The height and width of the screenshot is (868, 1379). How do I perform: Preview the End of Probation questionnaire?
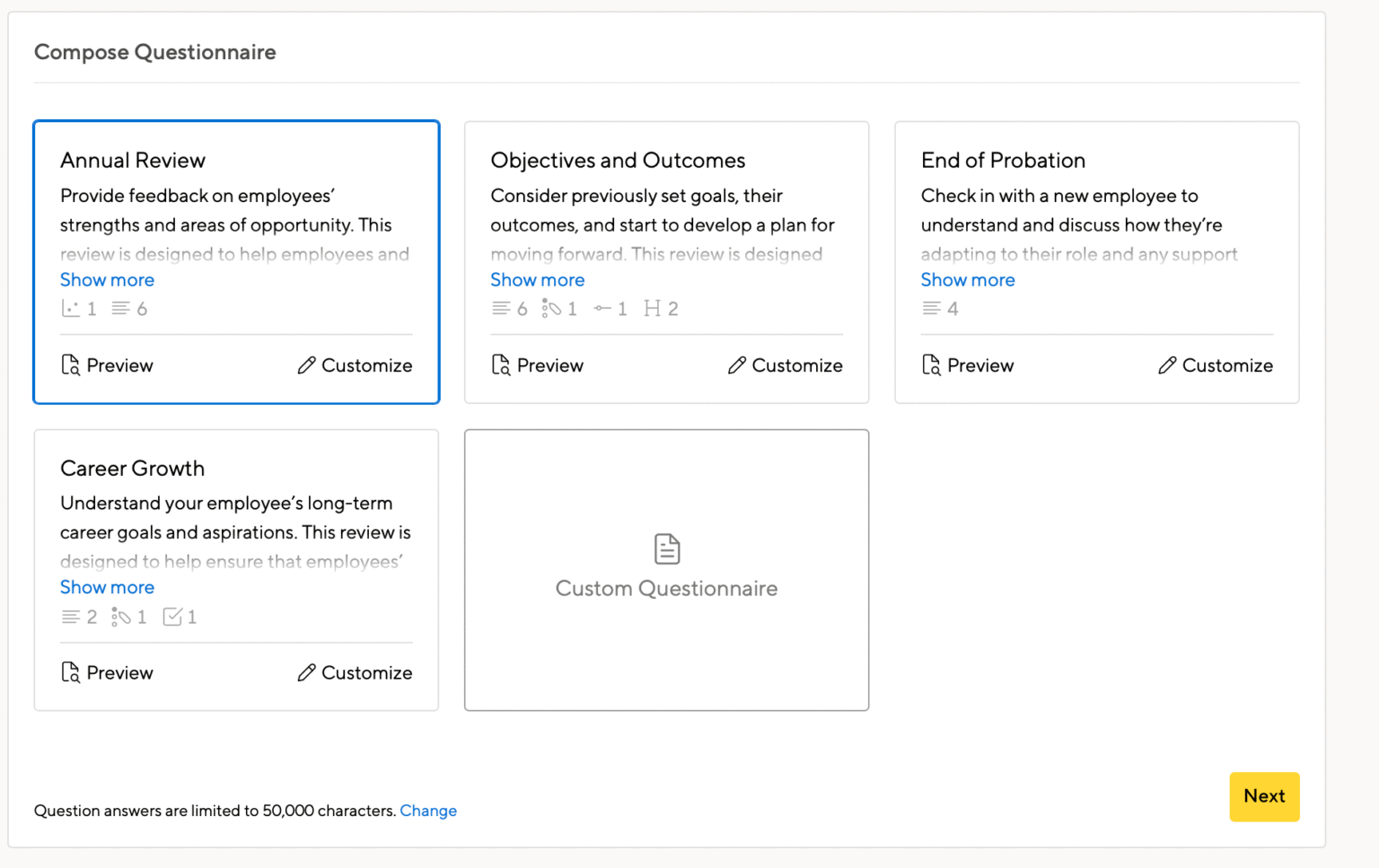click(968, 365)
